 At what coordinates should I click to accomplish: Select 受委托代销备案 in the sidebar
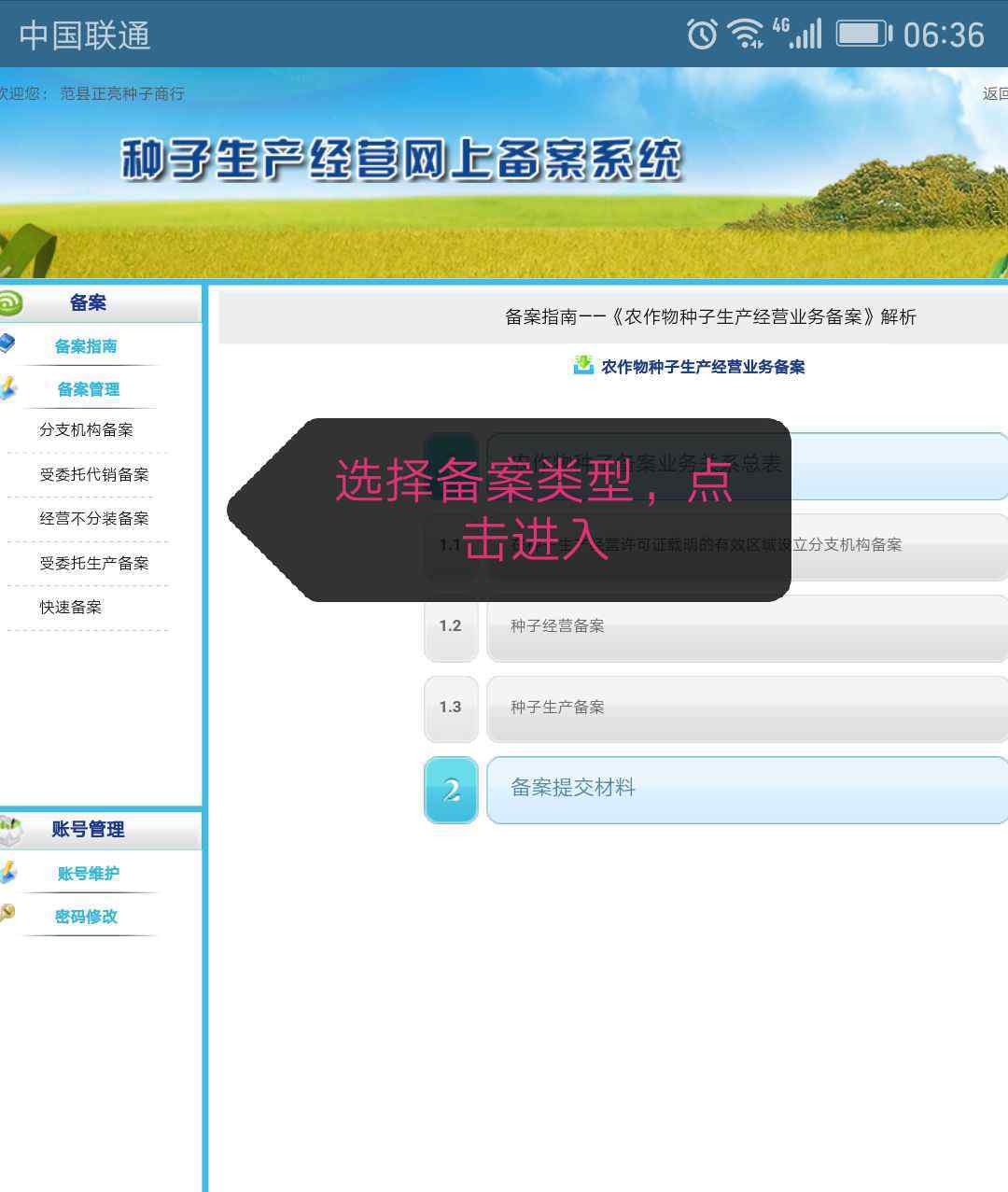point(94,474)
